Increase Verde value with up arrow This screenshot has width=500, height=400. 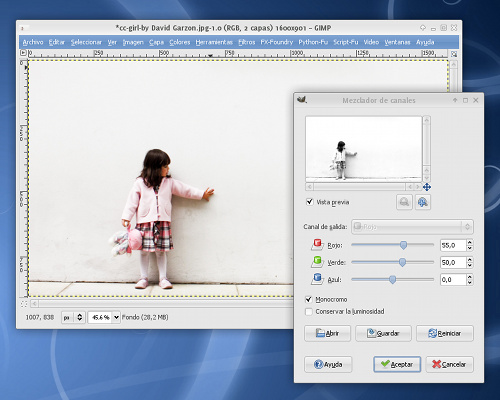[470, 260]
